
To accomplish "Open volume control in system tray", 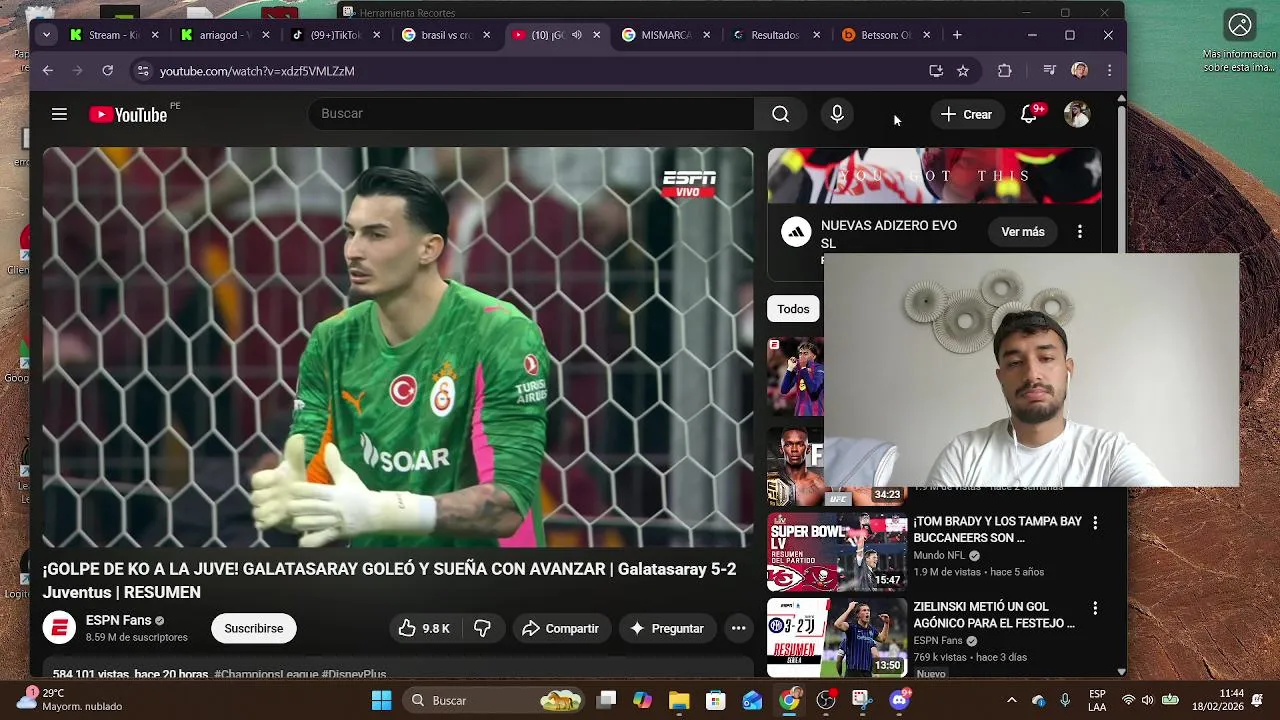I will [1147, 700].
